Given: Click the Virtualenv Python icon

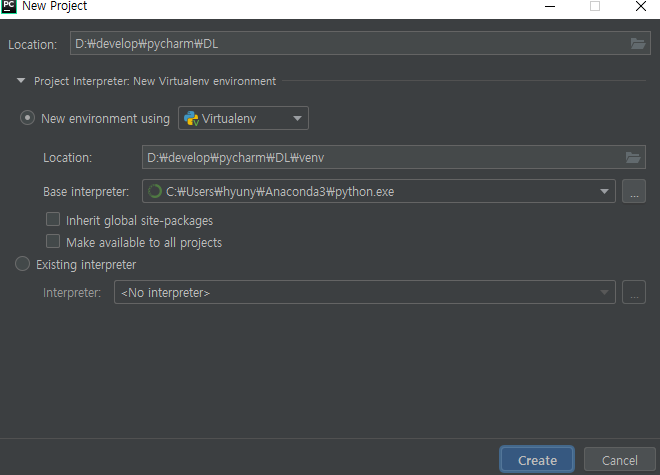Looking at the screenshot, I should click(192, 118).
